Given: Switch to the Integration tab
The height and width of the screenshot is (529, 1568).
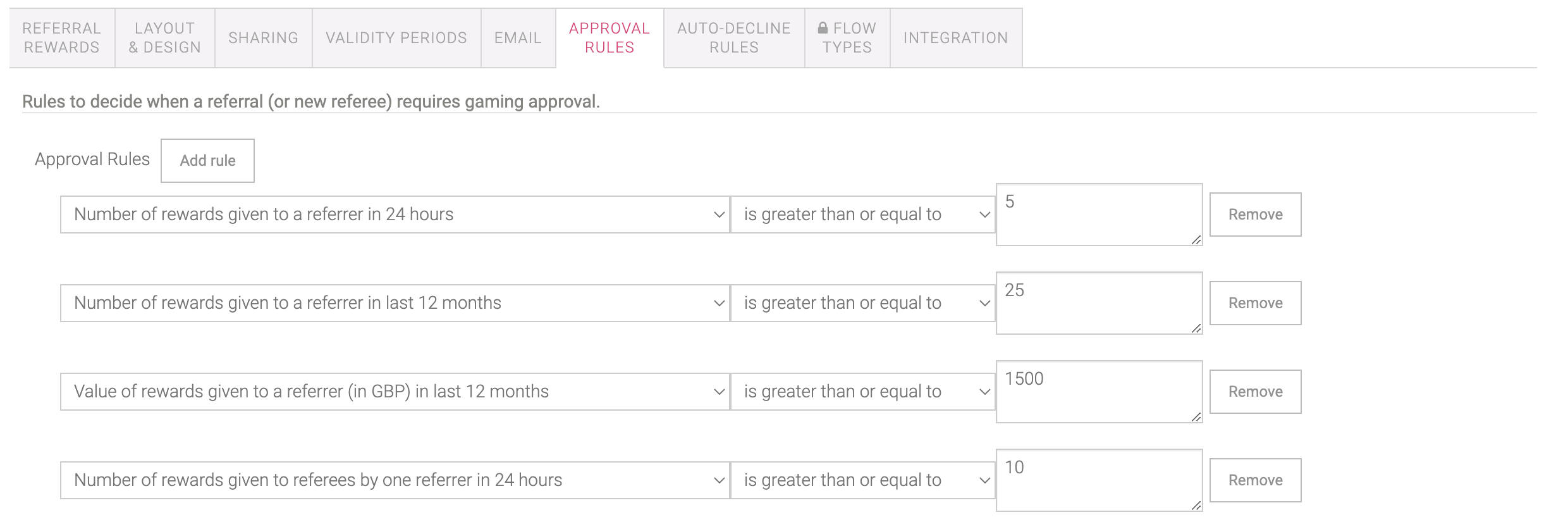Looking at the screenshot, I should pos(956,38).
